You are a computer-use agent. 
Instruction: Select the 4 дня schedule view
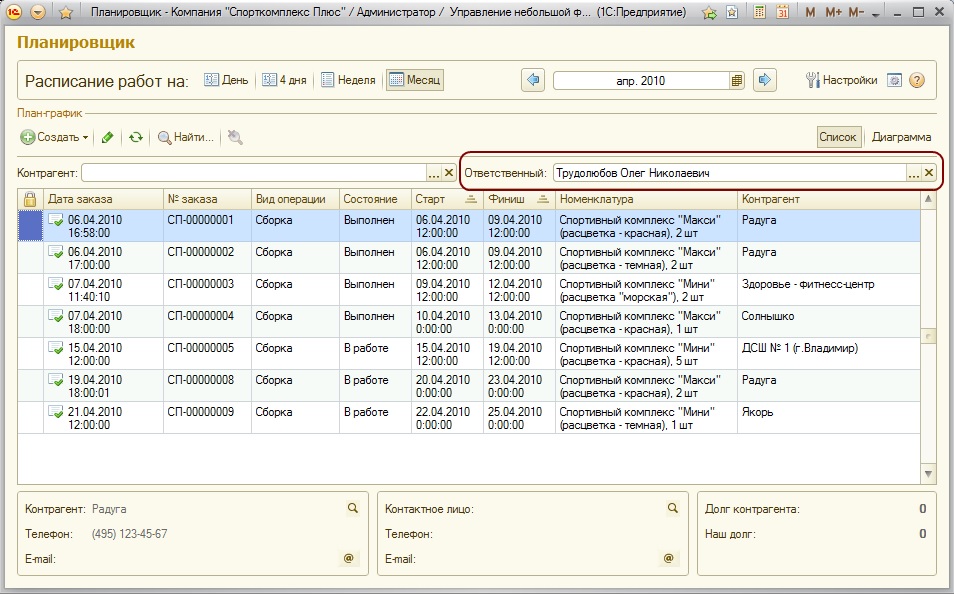284,80
